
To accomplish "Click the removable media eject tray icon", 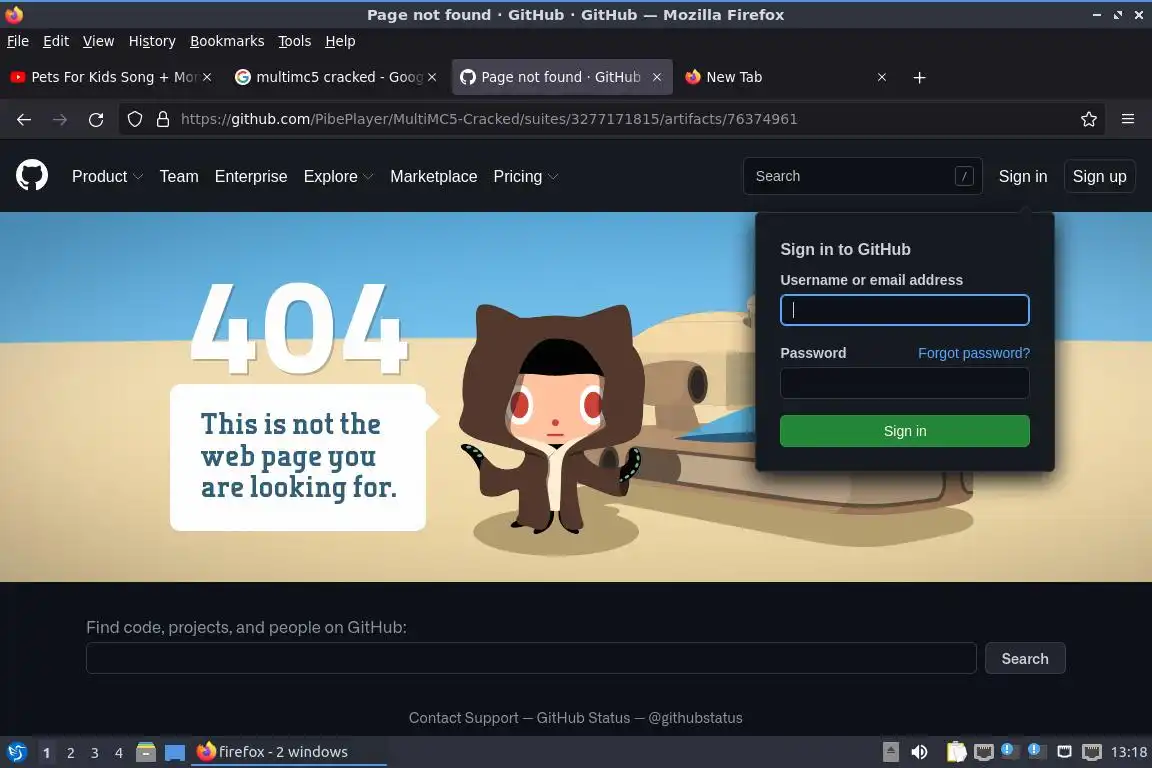I will pyautogui.click(x=890, y=752).
